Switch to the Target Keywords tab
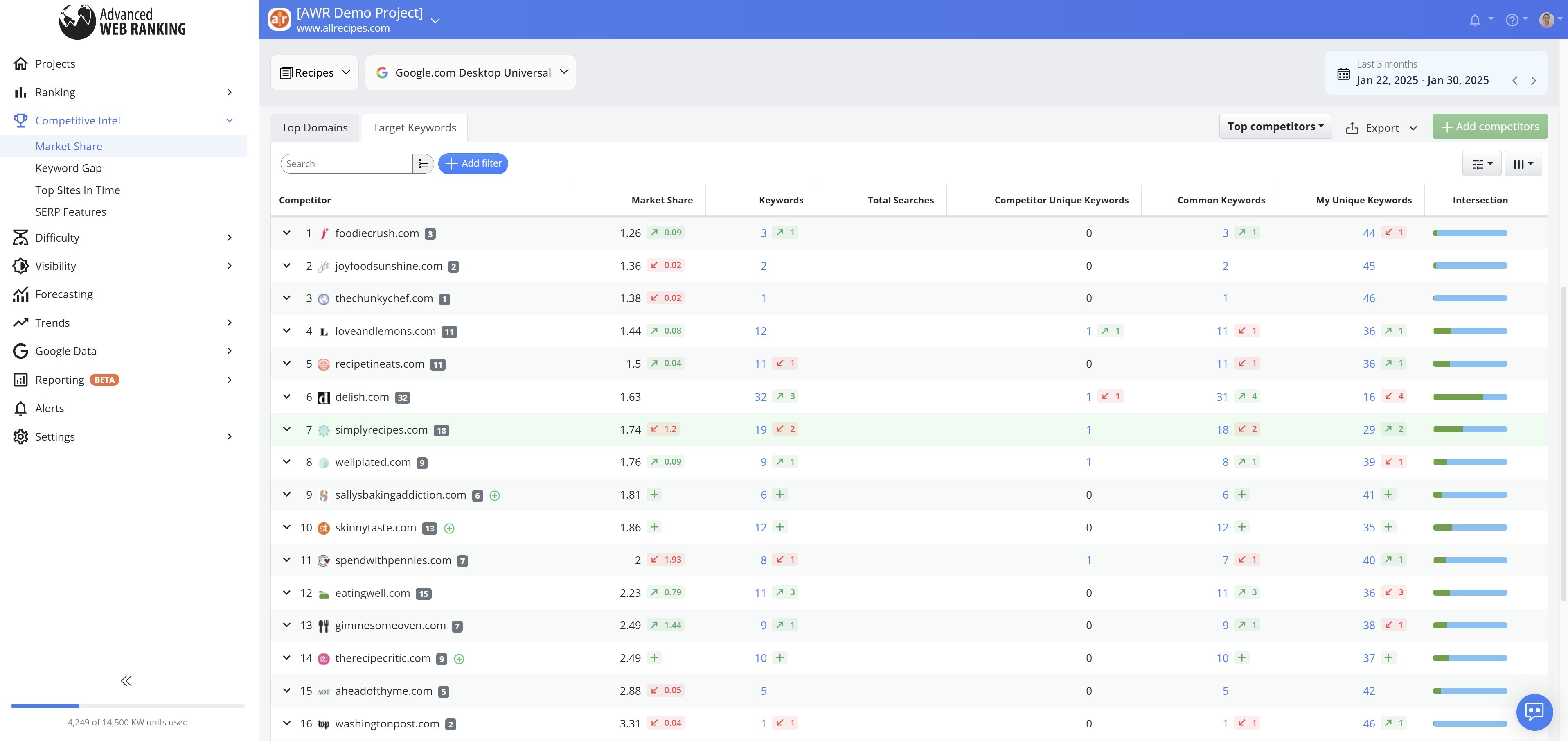The width and height of the screenshot is (1568, 741). pos(415,127)
